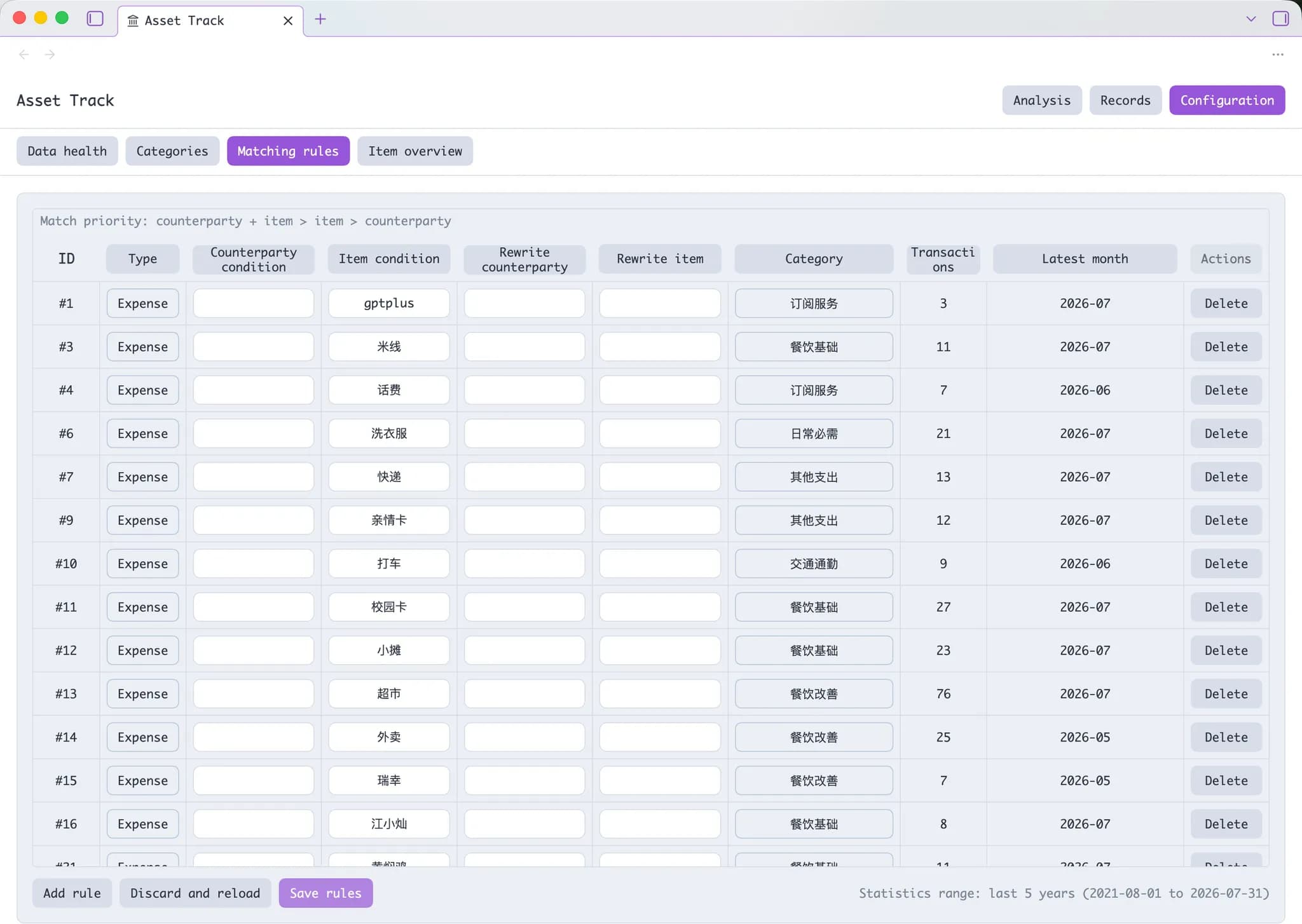The image size is (1302, 924).
Task: Open the Item overview tab
Action: coord(415,151)
